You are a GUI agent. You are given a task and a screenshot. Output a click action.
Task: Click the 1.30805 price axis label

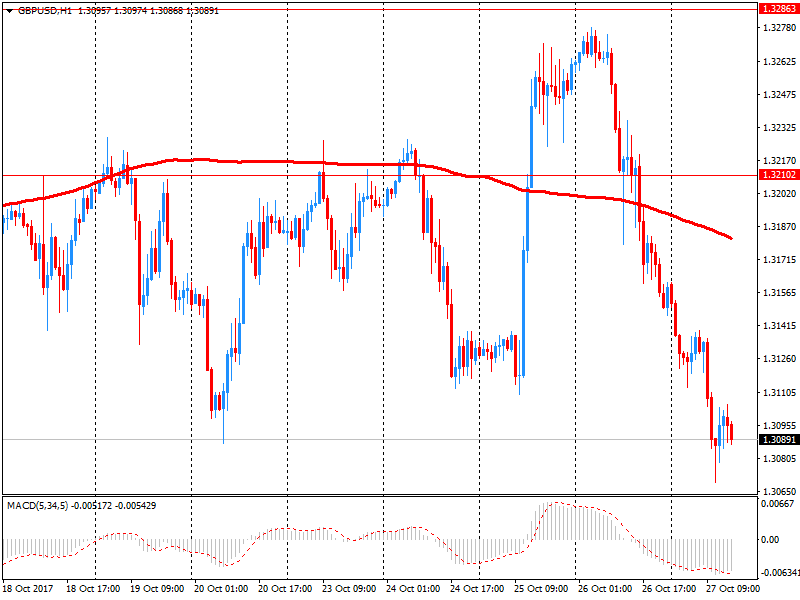pyautogui.click(x=780, y=459)
